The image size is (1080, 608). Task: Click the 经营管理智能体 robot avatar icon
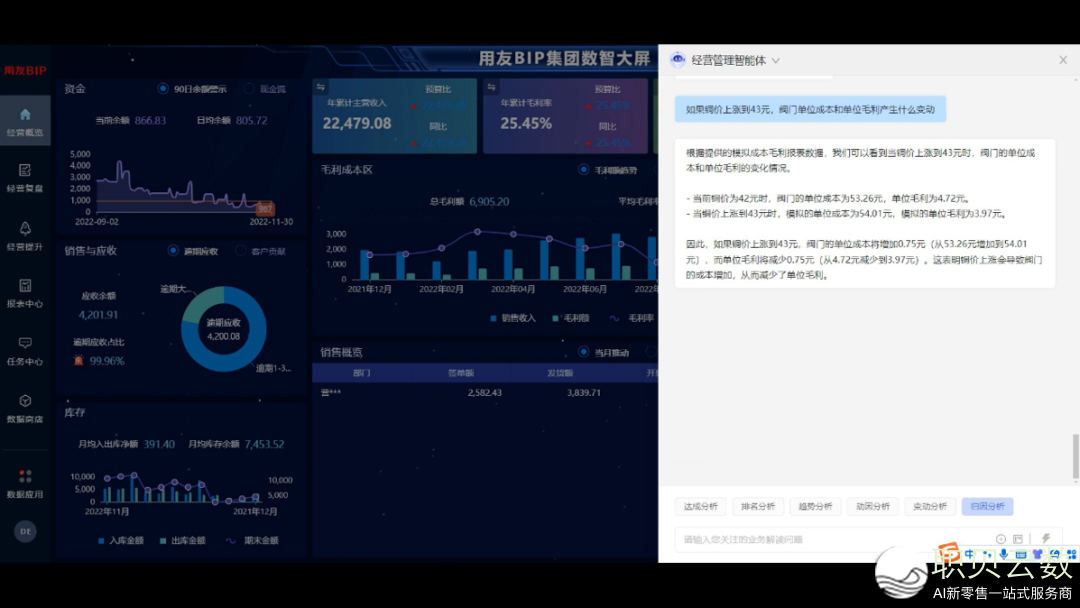[x=678, y=60]
